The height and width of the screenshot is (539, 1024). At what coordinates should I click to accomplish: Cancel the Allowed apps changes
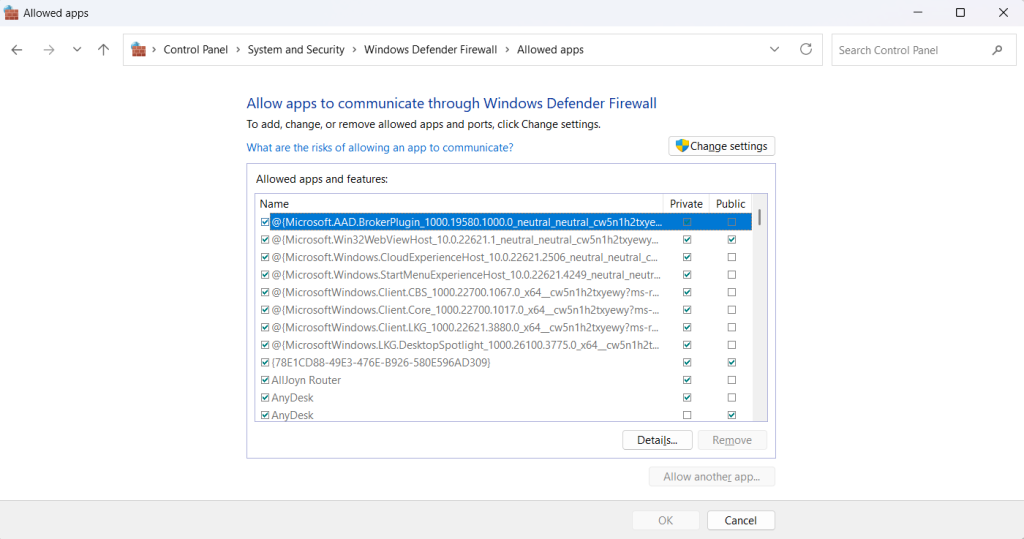coord(741,521)
